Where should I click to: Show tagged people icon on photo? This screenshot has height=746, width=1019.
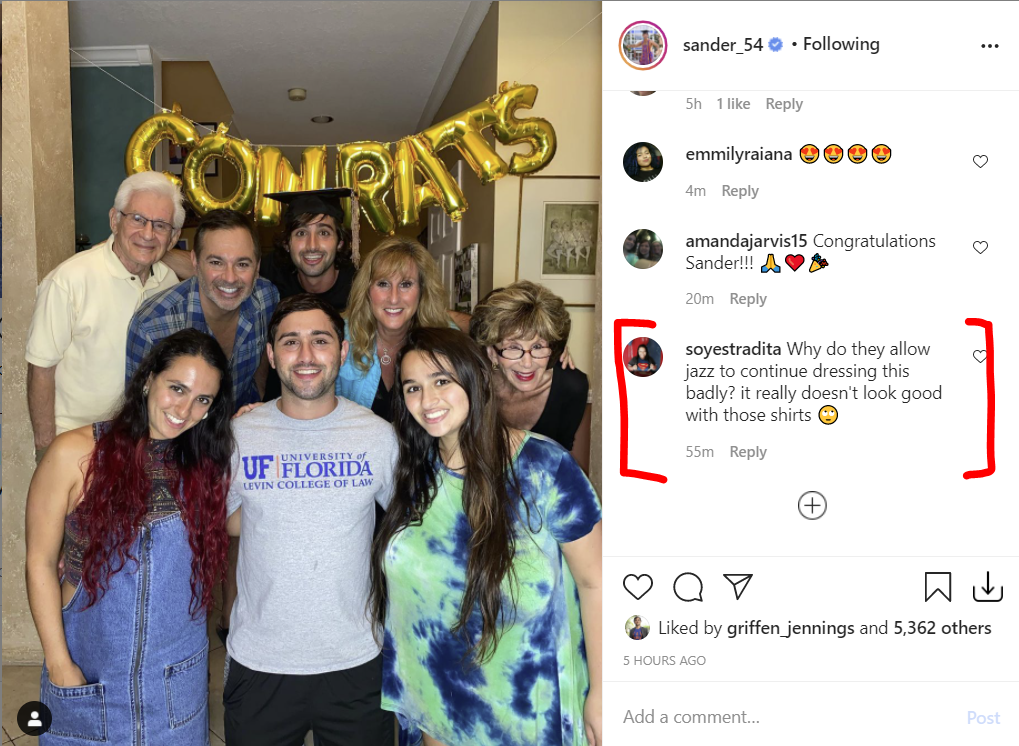34,718
